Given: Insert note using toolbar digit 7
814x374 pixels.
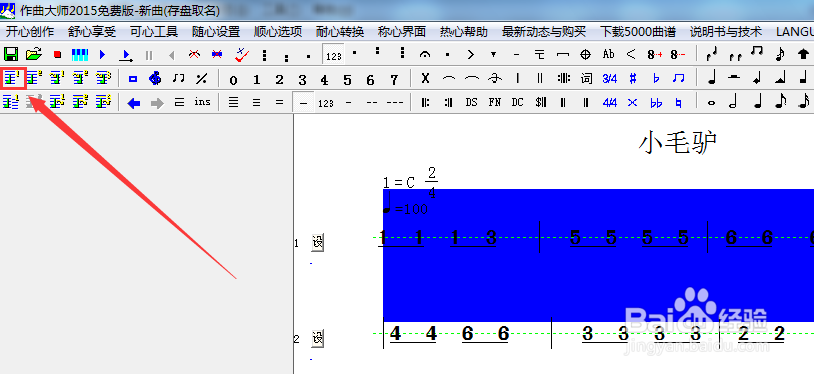Looking at the screenshot, I should [x=394, y=80].
